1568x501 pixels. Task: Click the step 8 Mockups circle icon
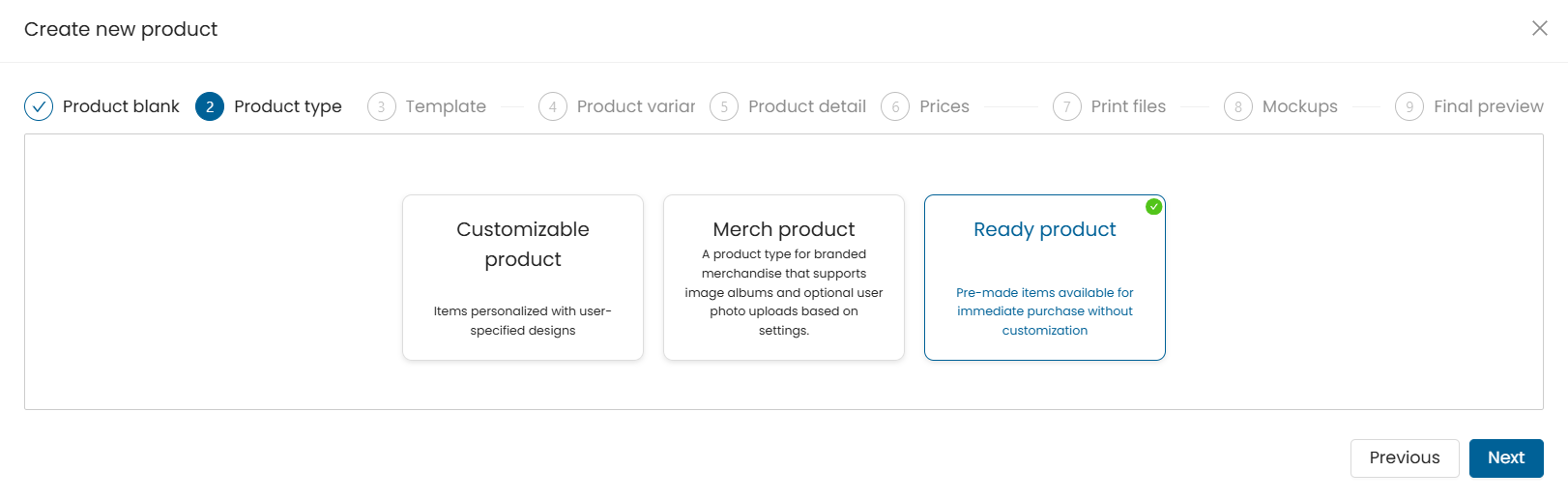click(x=1238, y=106)
